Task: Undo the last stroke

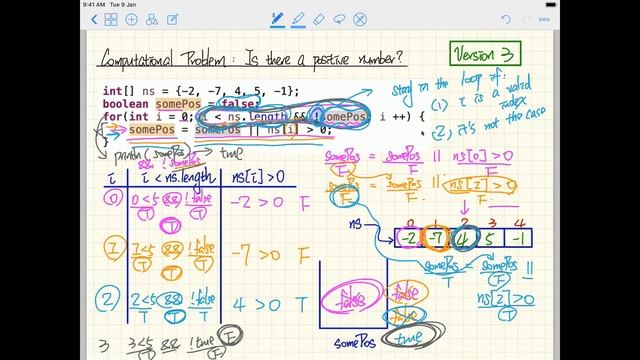Action: [x=506, y=19]
